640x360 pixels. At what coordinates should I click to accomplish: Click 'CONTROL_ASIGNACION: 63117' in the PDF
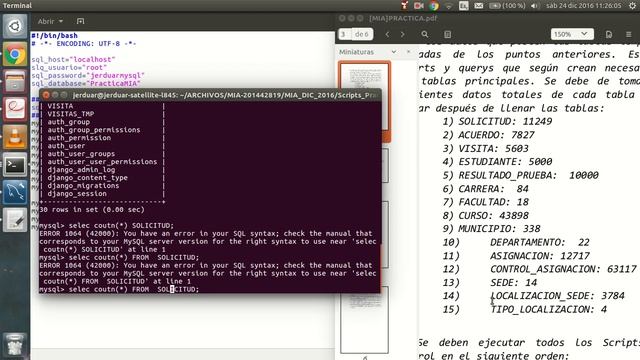tap(563, 269)
